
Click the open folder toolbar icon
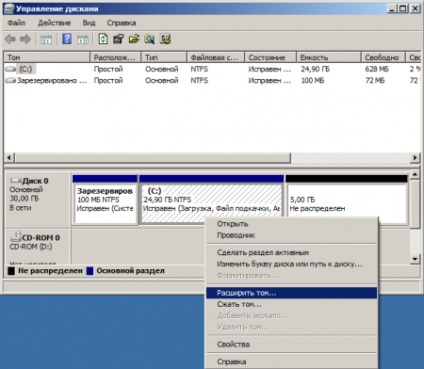134,39
